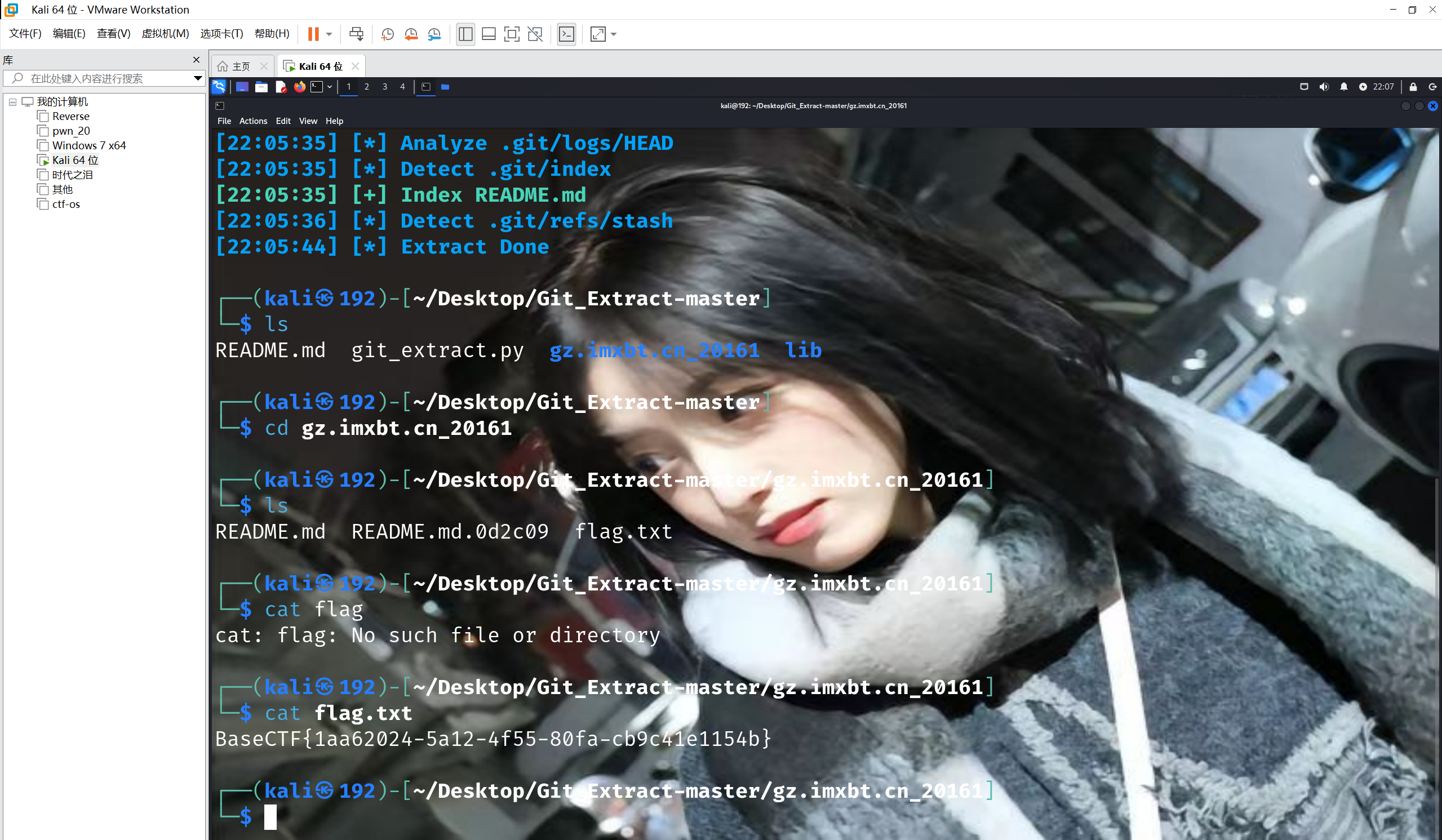Open the 查看(V) menu
The height and width of the screenshot is (840, 1442).
pos(113,34)
